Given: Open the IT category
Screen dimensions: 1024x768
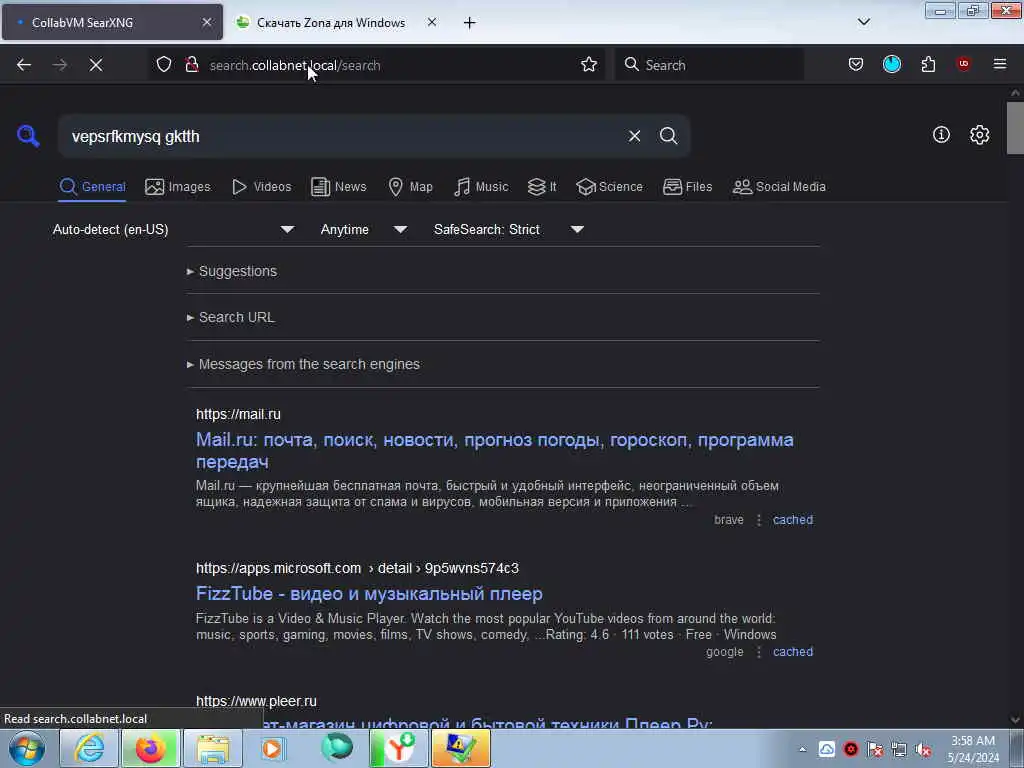Looking at the screenshot, I should (x=541, y=187).
